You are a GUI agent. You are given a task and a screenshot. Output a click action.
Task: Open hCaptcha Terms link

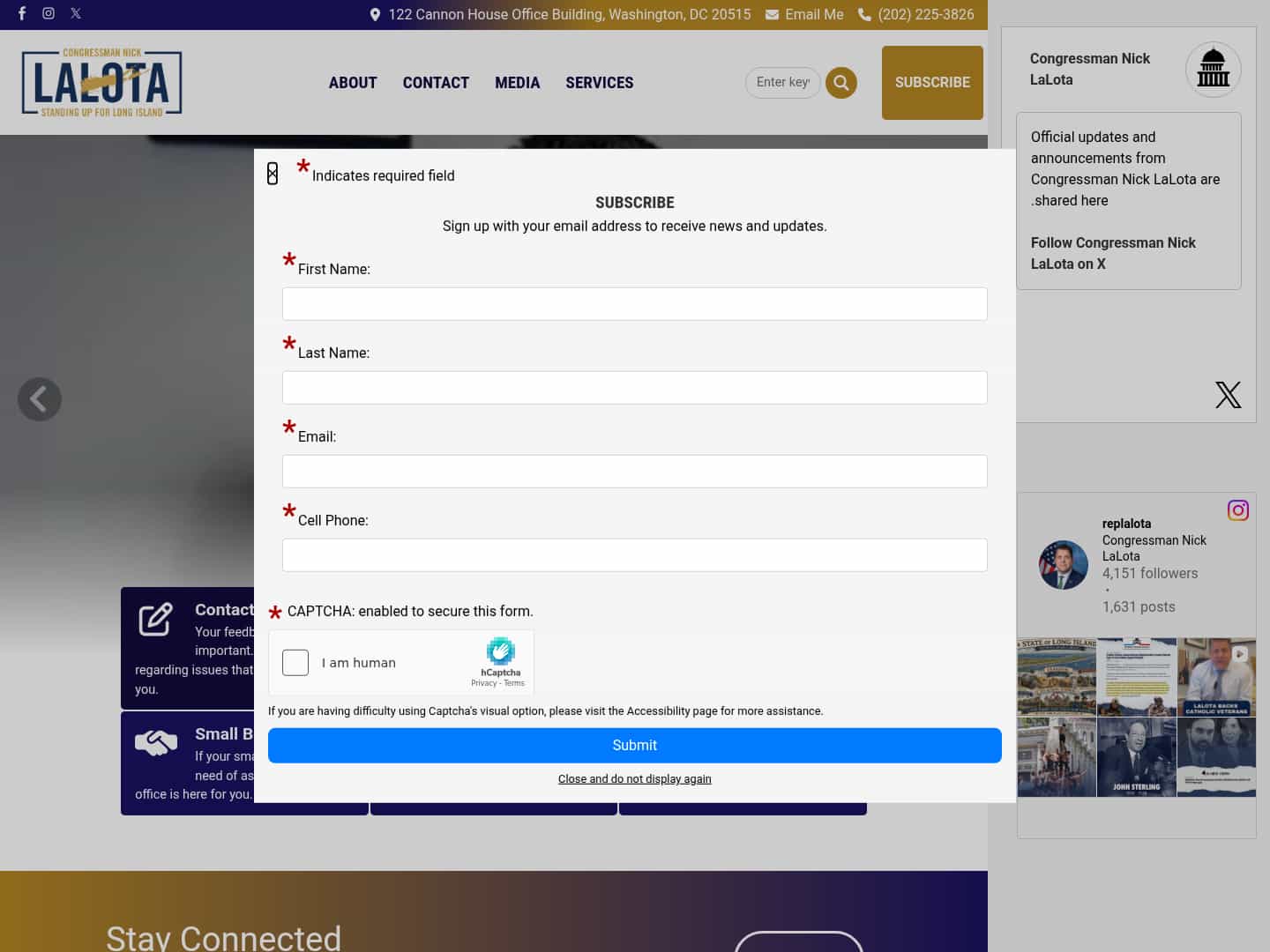click(514, 683)
